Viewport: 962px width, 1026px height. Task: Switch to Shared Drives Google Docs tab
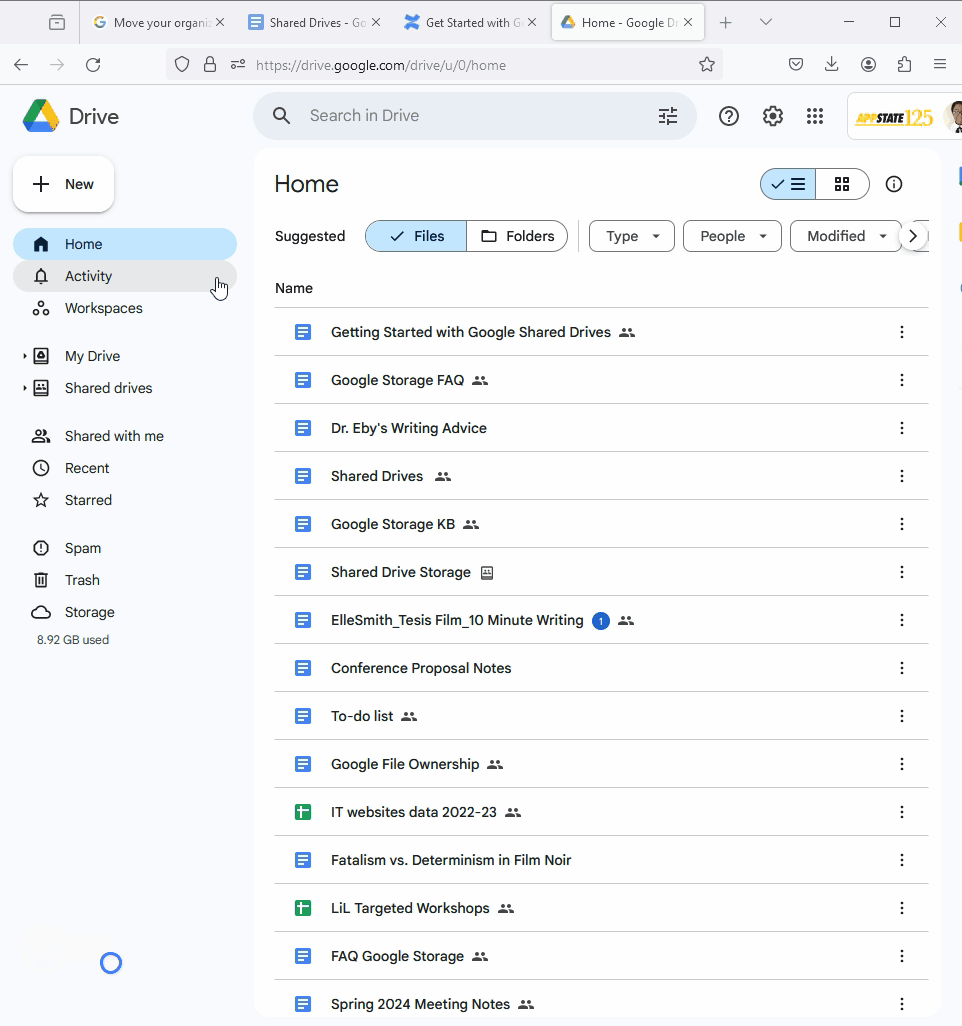[315, 23]
